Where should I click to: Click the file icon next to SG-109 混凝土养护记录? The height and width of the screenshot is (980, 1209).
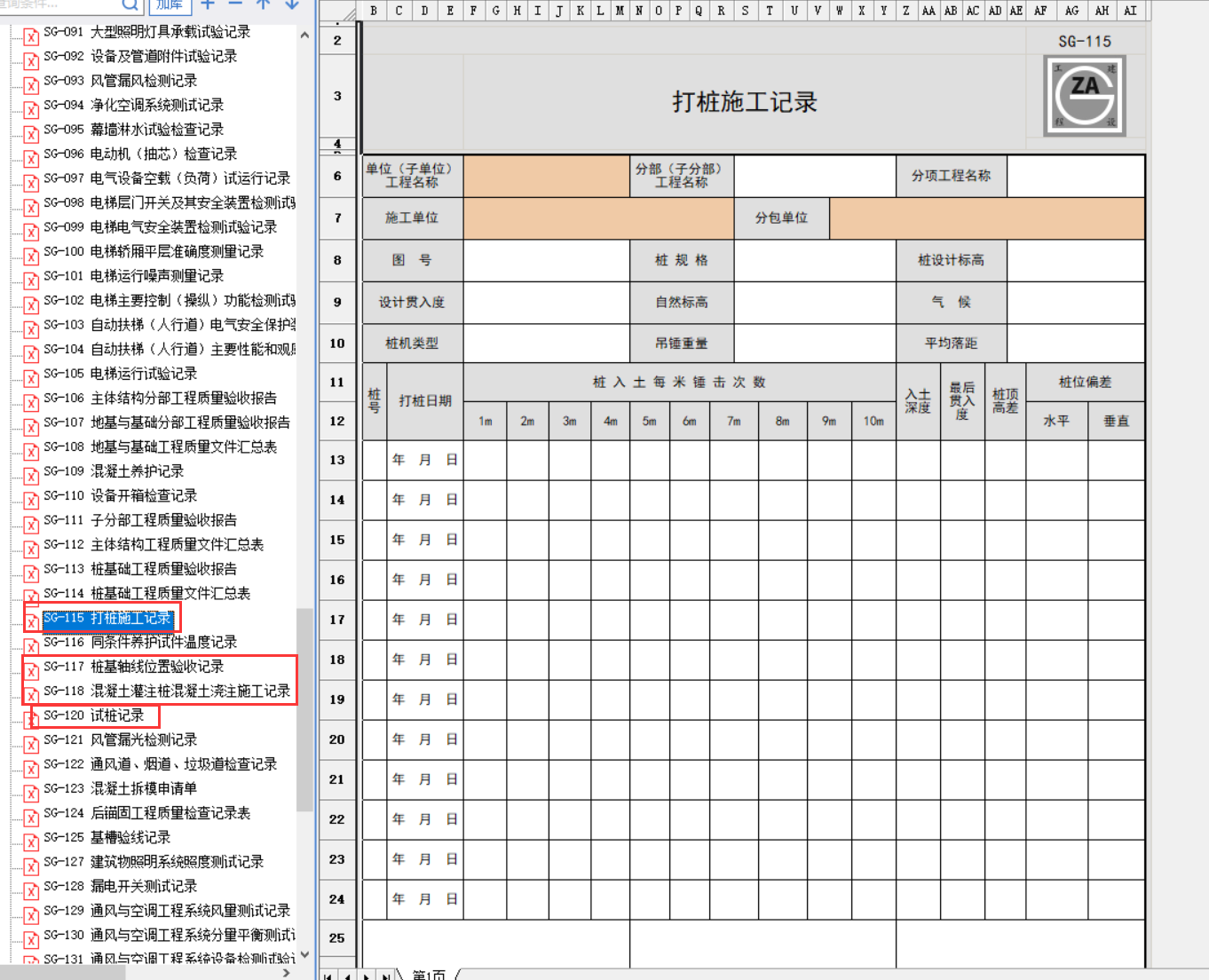(x=31, y=474)
